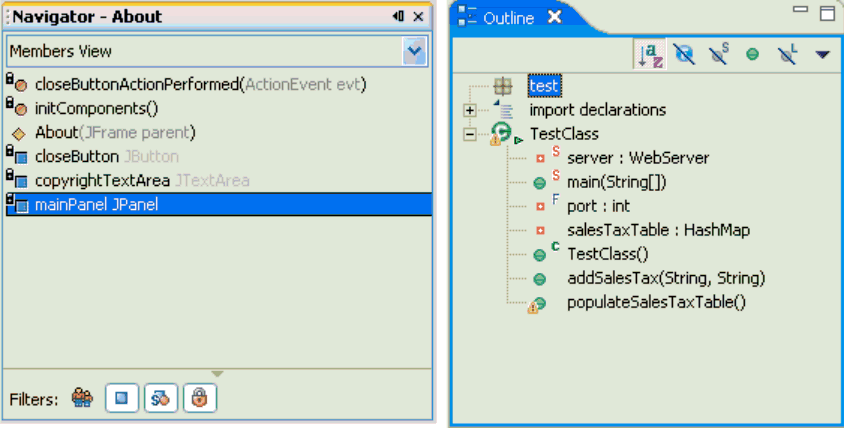Click Hide Static Members icon
Screen dimensions: 844x428
point(718,54)
